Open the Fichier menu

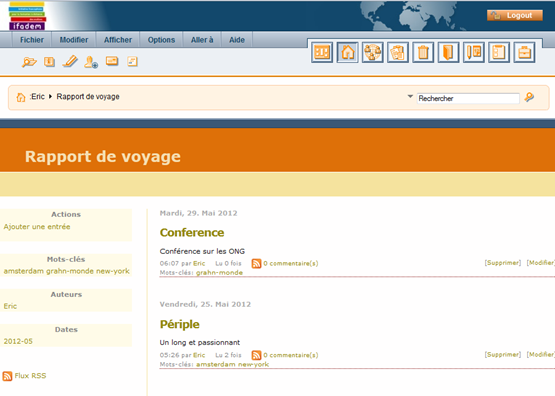tap(32, 40)
